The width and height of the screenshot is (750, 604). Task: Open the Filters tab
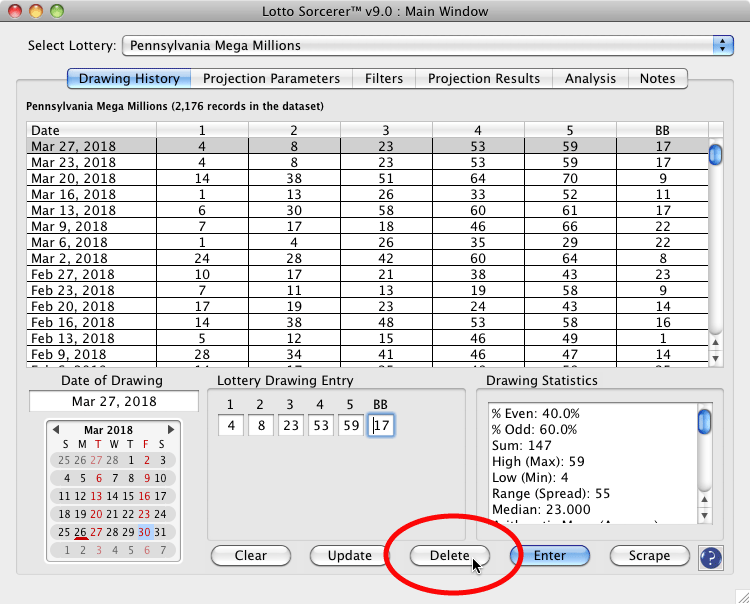coord(384,78)
